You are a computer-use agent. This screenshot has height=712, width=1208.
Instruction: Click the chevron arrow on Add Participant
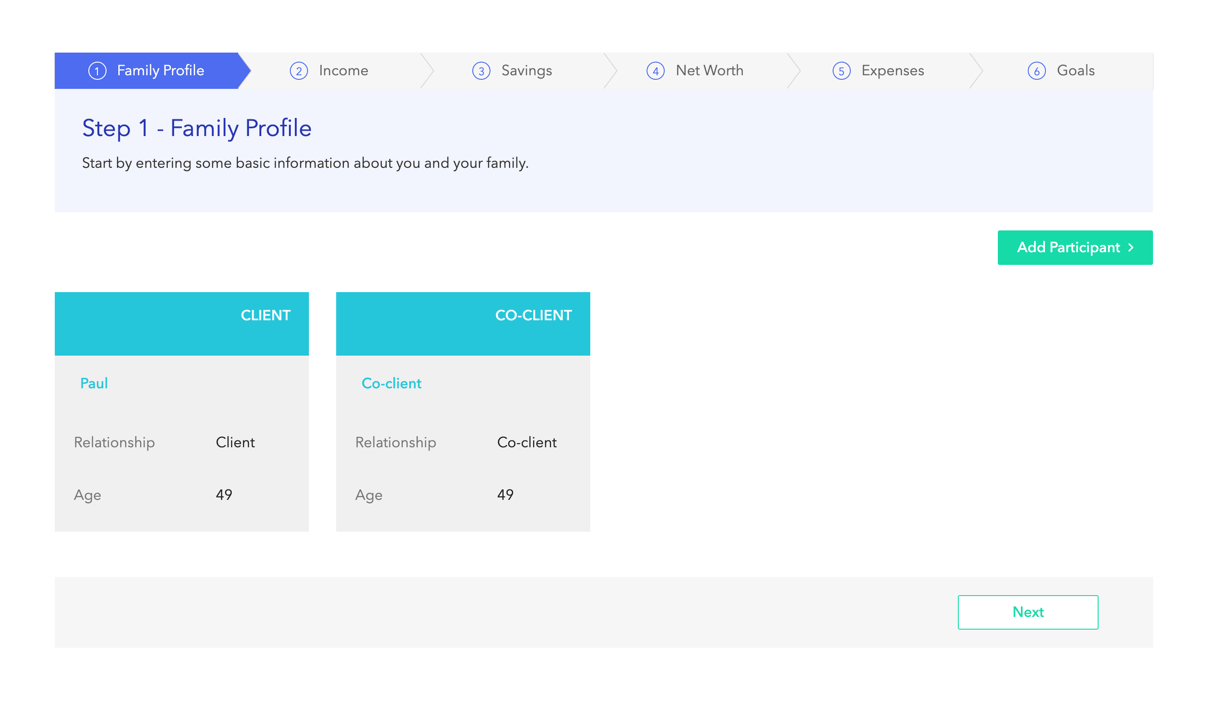tap(1131, 248)
